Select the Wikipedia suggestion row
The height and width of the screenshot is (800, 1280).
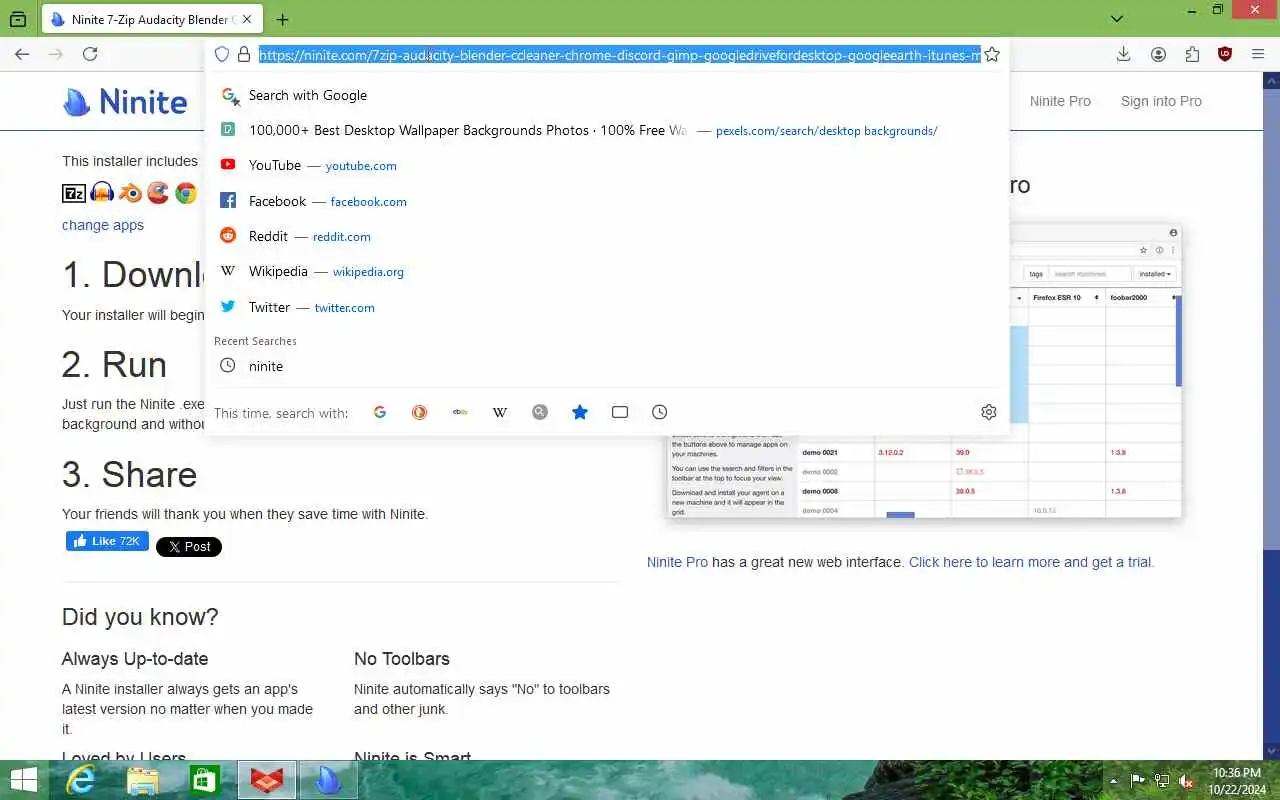[607, 271]
